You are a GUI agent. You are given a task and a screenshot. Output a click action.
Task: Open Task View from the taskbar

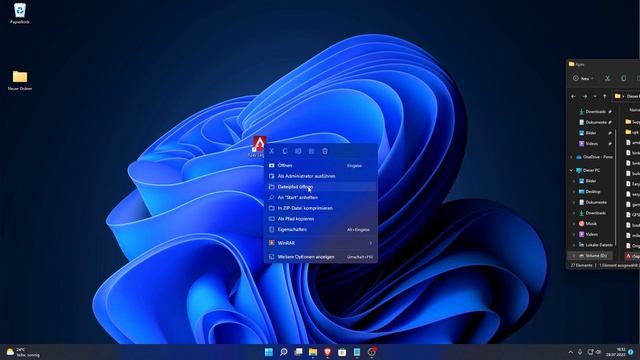tap(298, 352)
